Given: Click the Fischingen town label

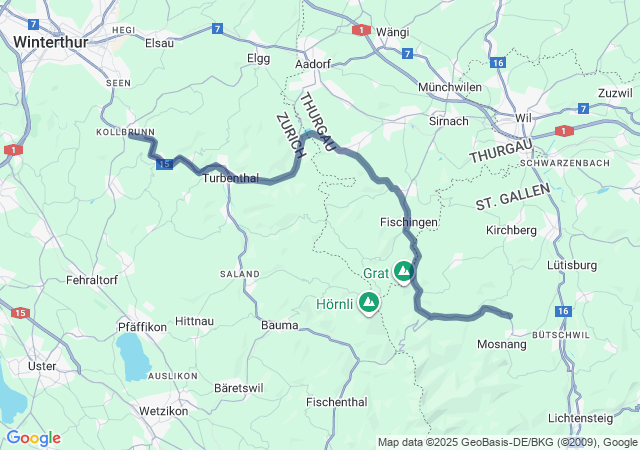Looking at the screenshot, I should [x=409, y=222].
